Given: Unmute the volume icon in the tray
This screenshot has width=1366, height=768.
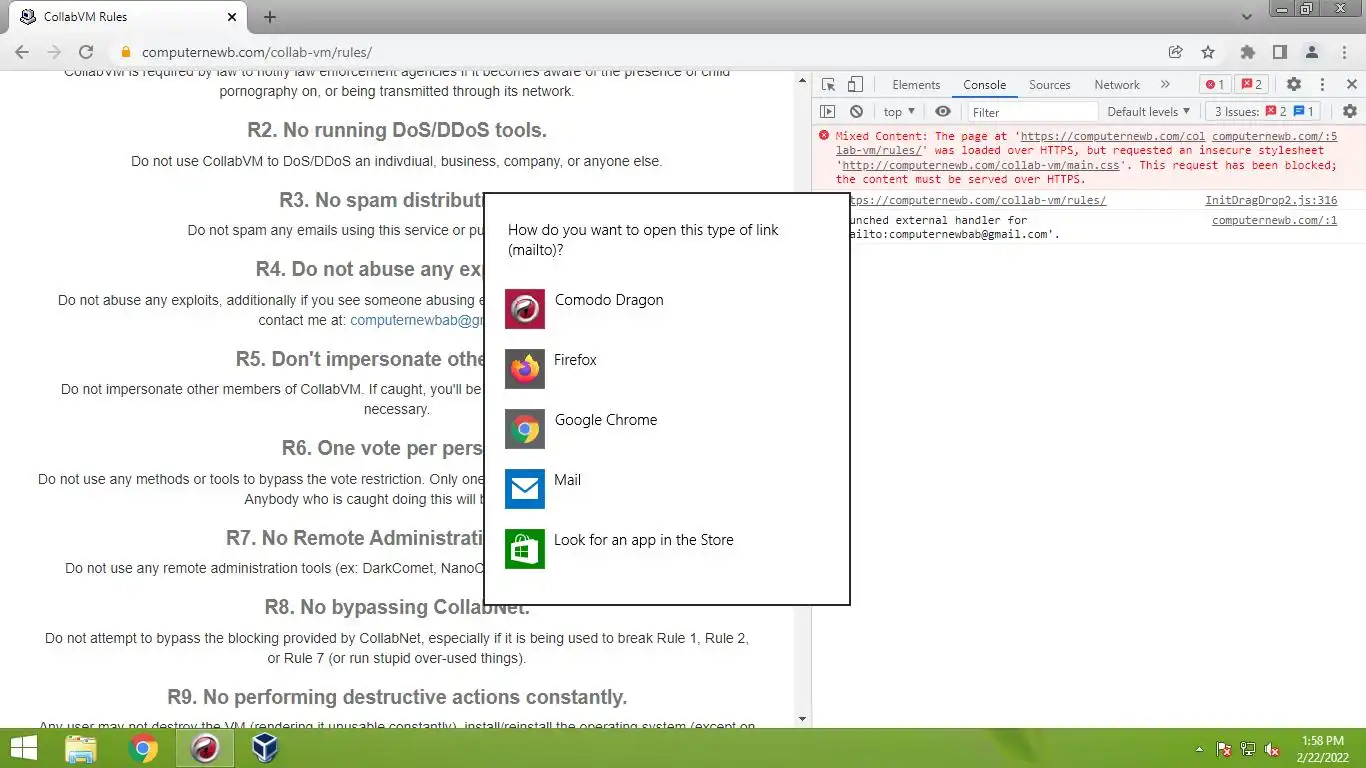Looking at the screenshot, I should tap(1273, 749).
